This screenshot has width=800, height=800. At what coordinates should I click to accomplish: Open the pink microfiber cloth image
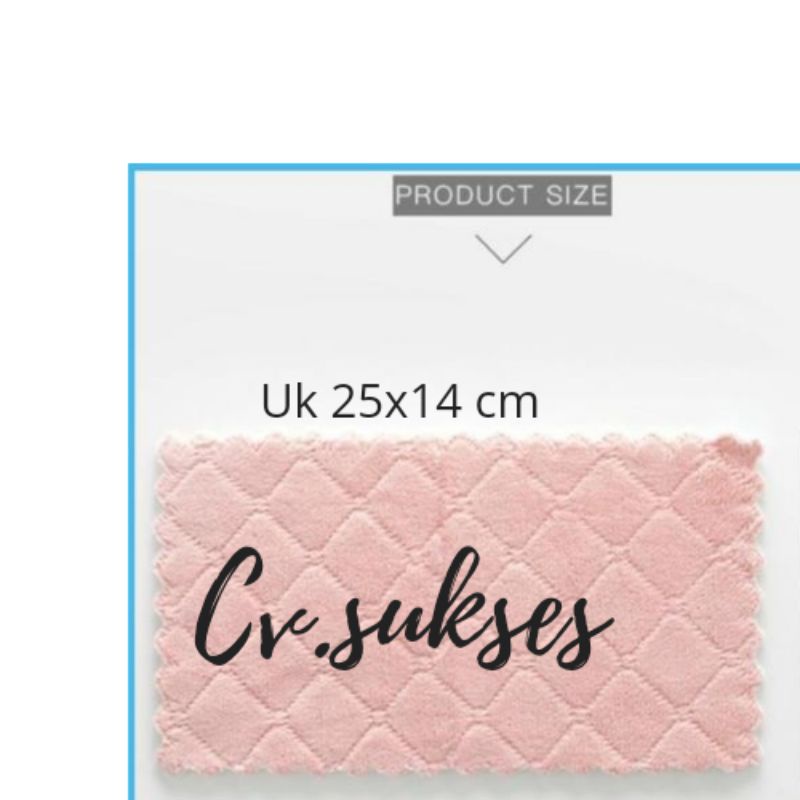point(459,602)
